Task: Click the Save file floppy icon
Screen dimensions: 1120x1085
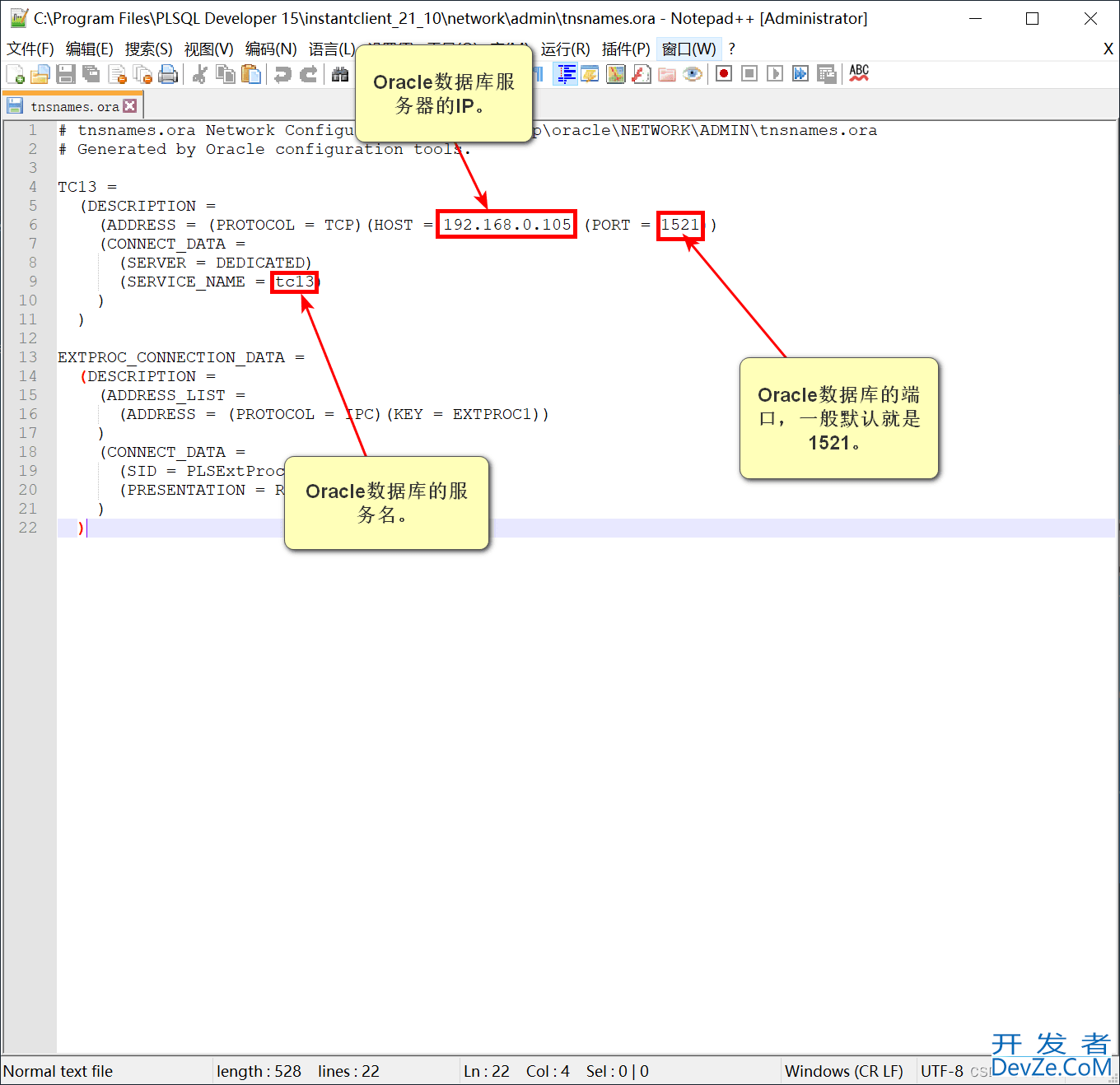Action: [66, 74]
